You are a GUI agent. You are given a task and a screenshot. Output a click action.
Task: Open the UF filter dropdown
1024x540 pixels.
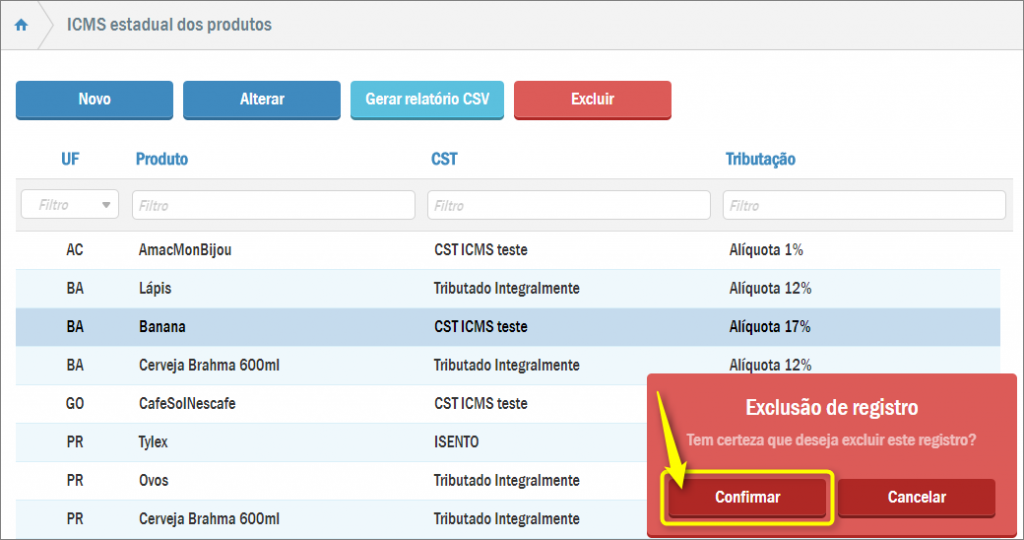click(x=69, y=205)
